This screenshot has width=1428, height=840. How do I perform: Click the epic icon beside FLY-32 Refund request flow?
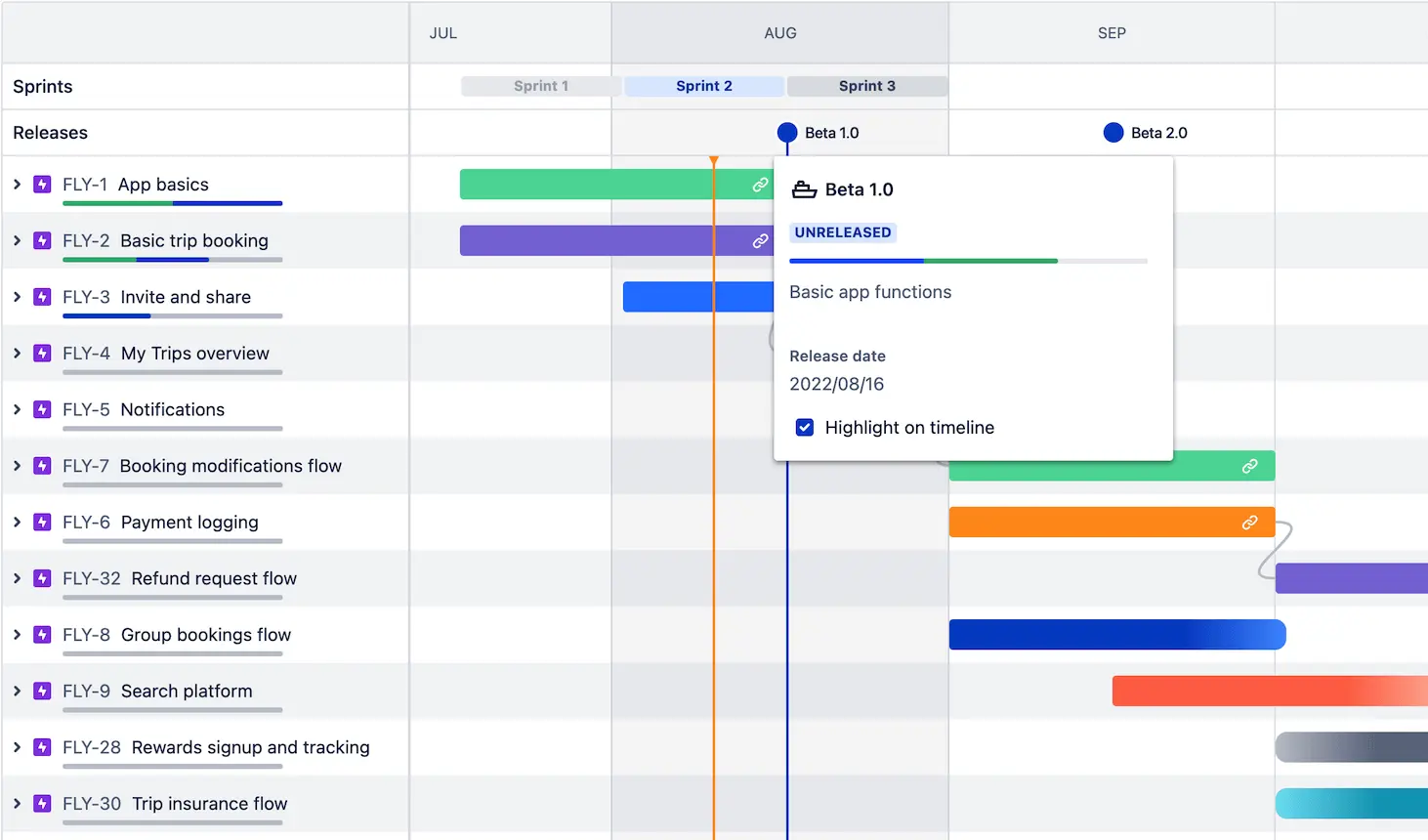click(42, 578)
